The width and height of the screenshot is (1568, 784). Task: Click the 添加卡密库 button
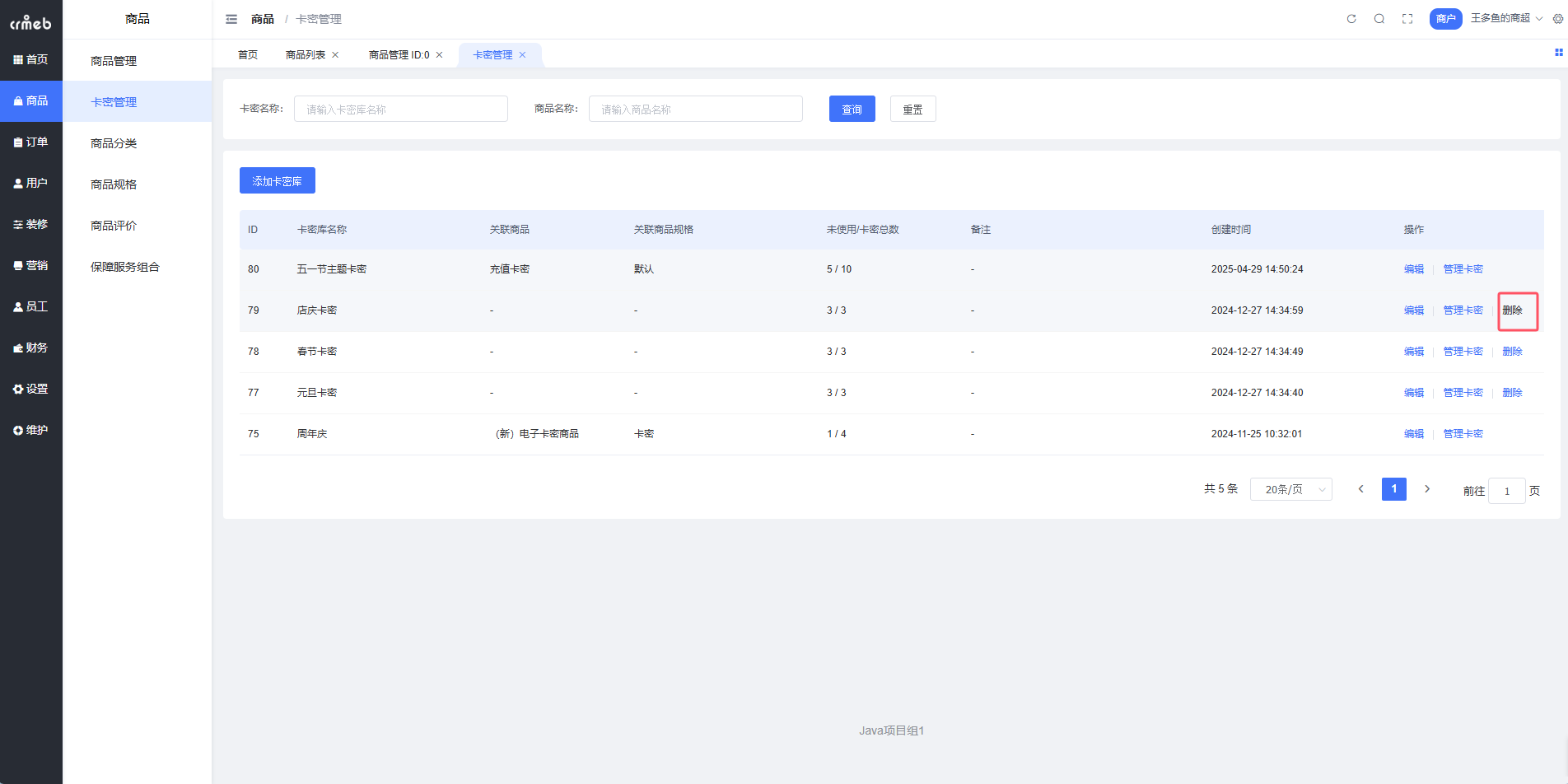point(277,181)
